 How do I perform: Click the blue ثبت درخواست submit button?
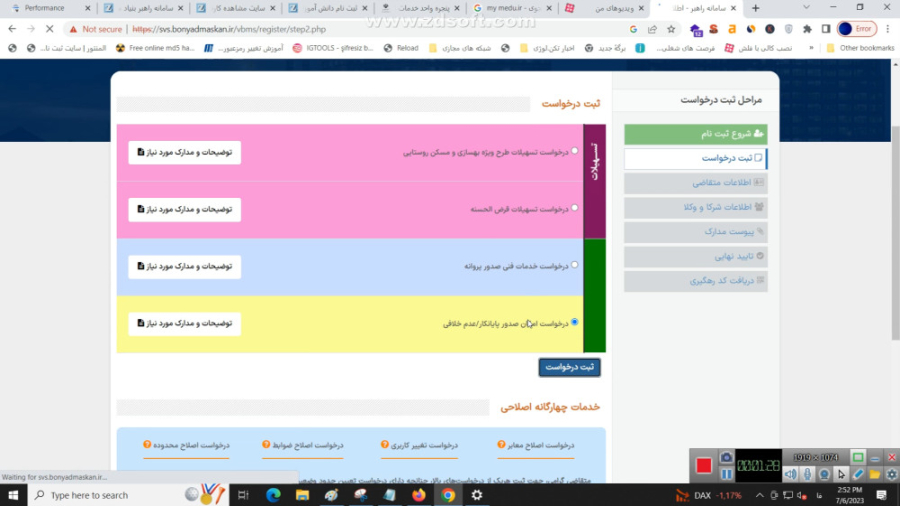pyautogui.click(x=569, y=367)
